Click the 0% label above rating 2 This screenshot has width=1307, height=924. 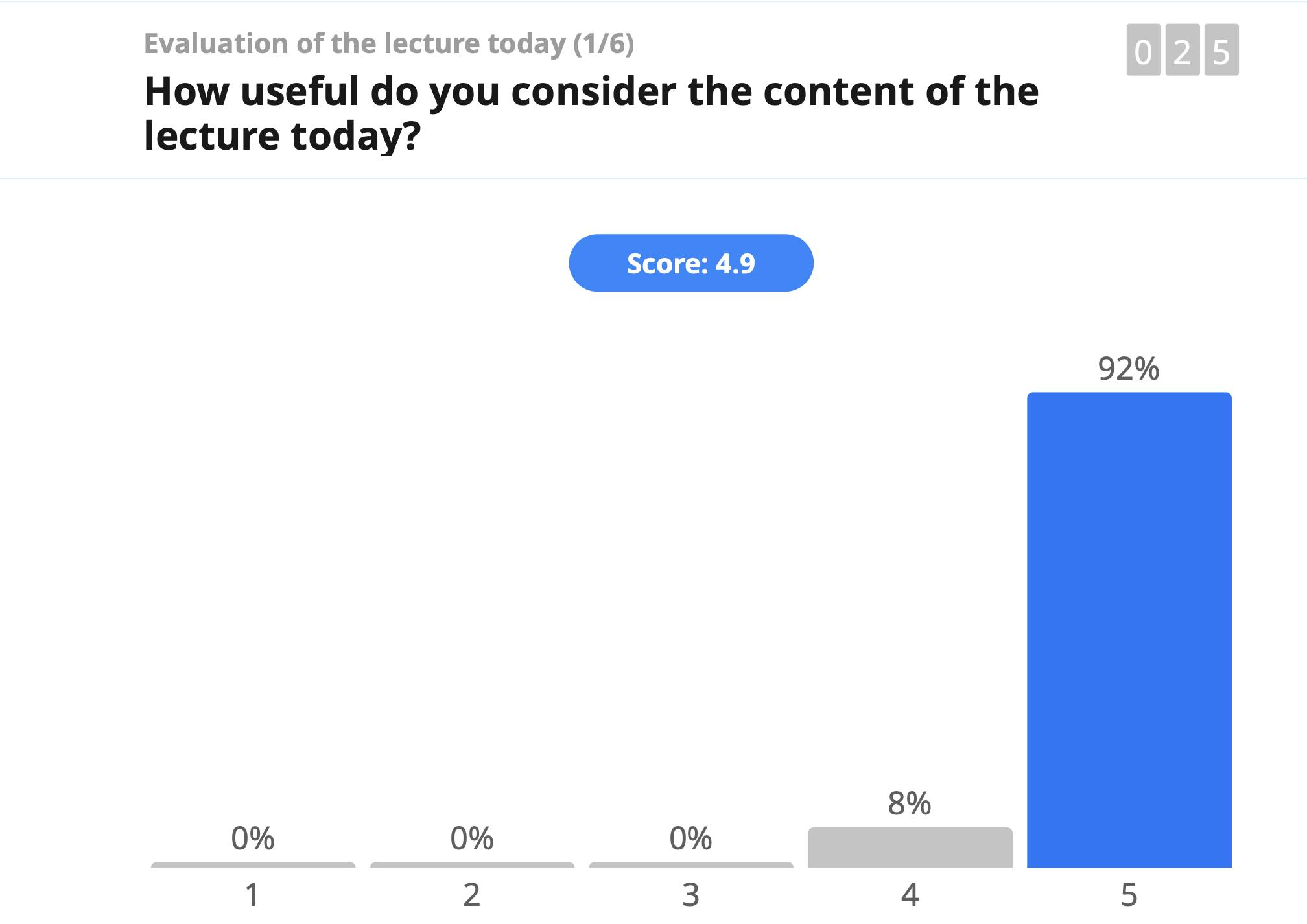point(472,838)
